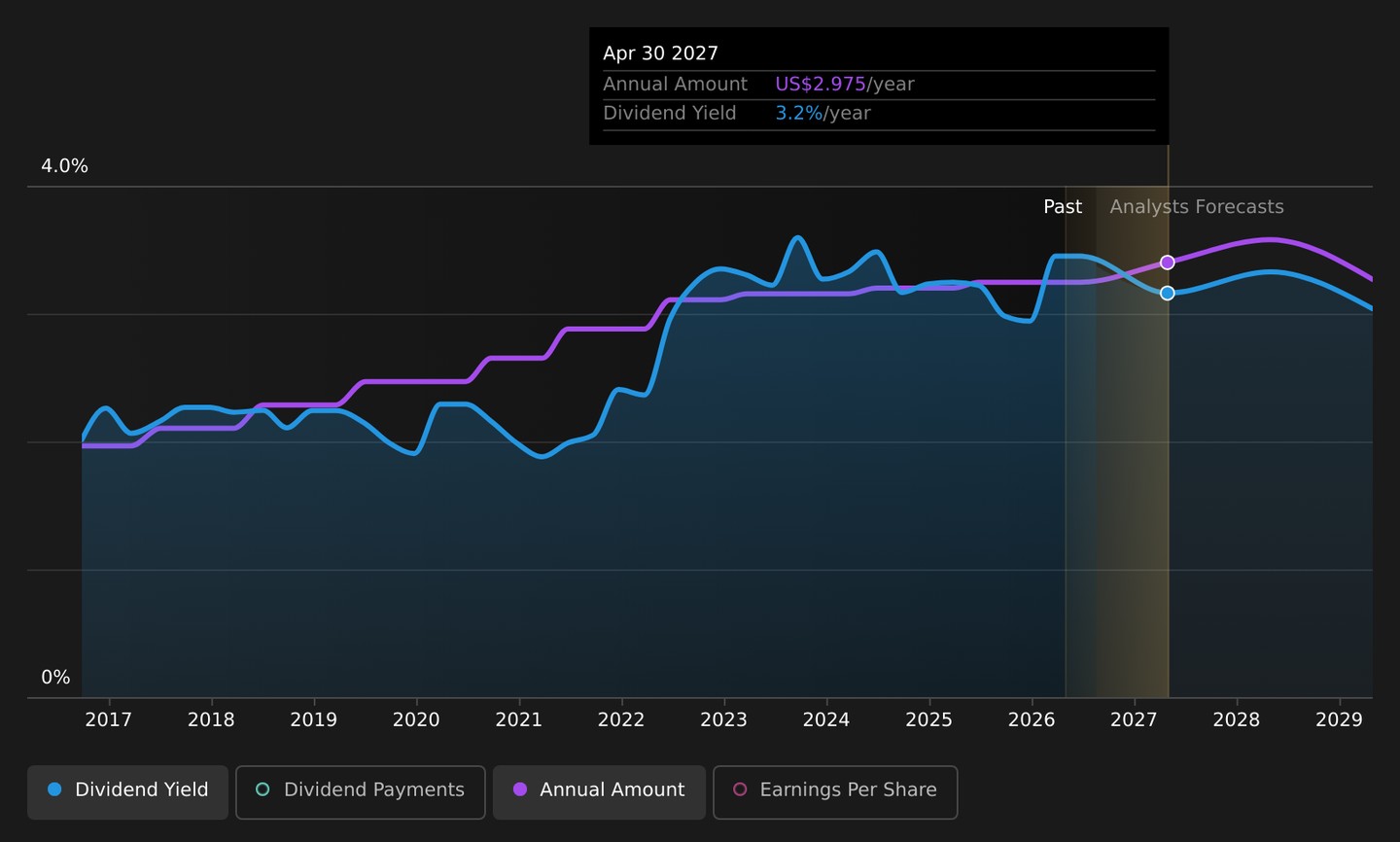Viewport: 1400px width, 842px height.
Task: Click the US$2.975/year value in tooltip
Action: [845, 85]
